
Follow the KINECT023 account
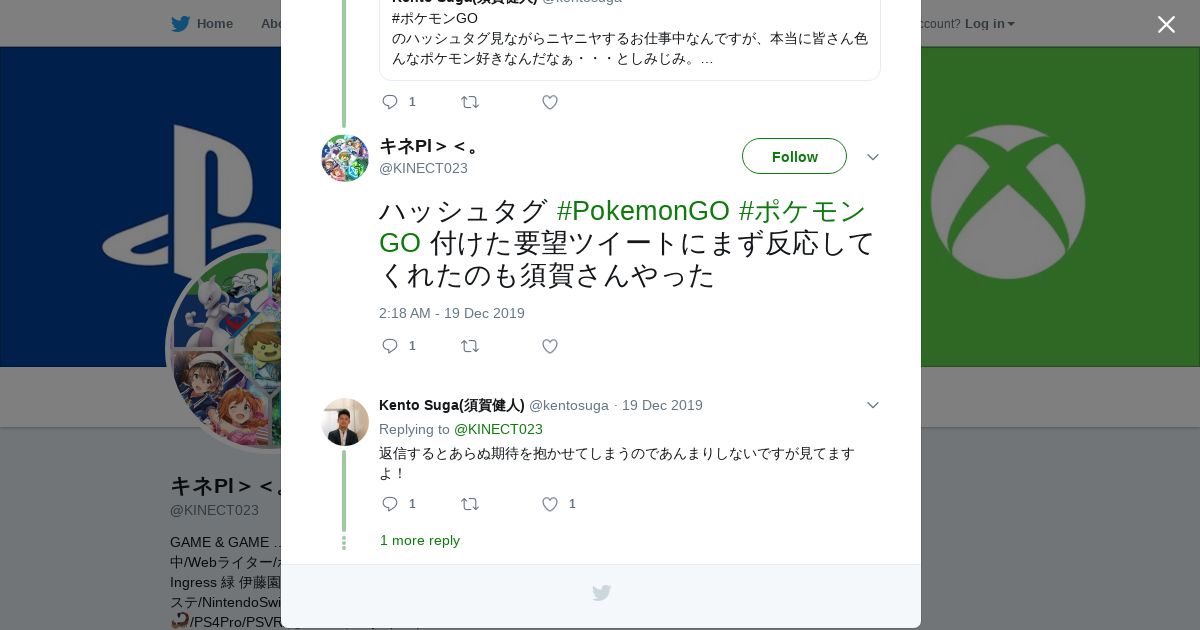794,157
